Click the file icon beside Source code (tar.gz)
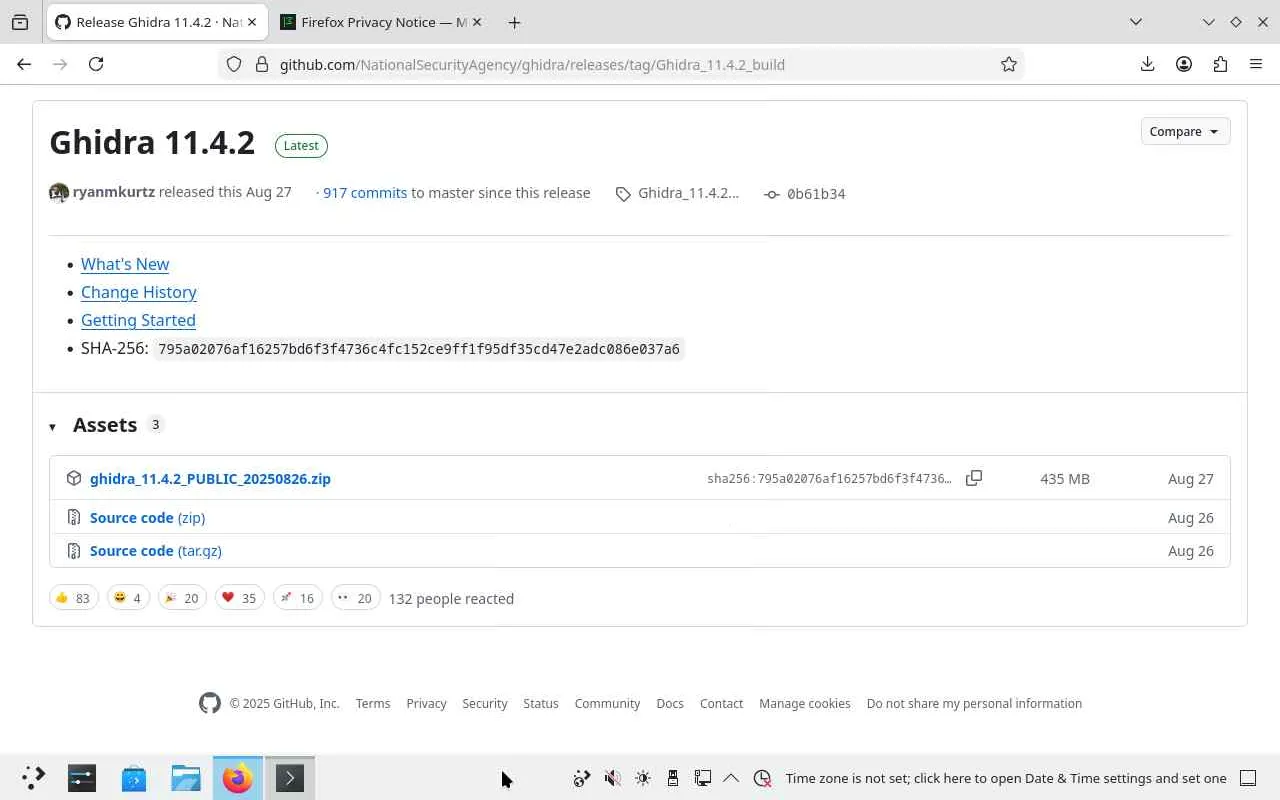1280x800 pixels. pyautogui.click(x=74, y=550)
